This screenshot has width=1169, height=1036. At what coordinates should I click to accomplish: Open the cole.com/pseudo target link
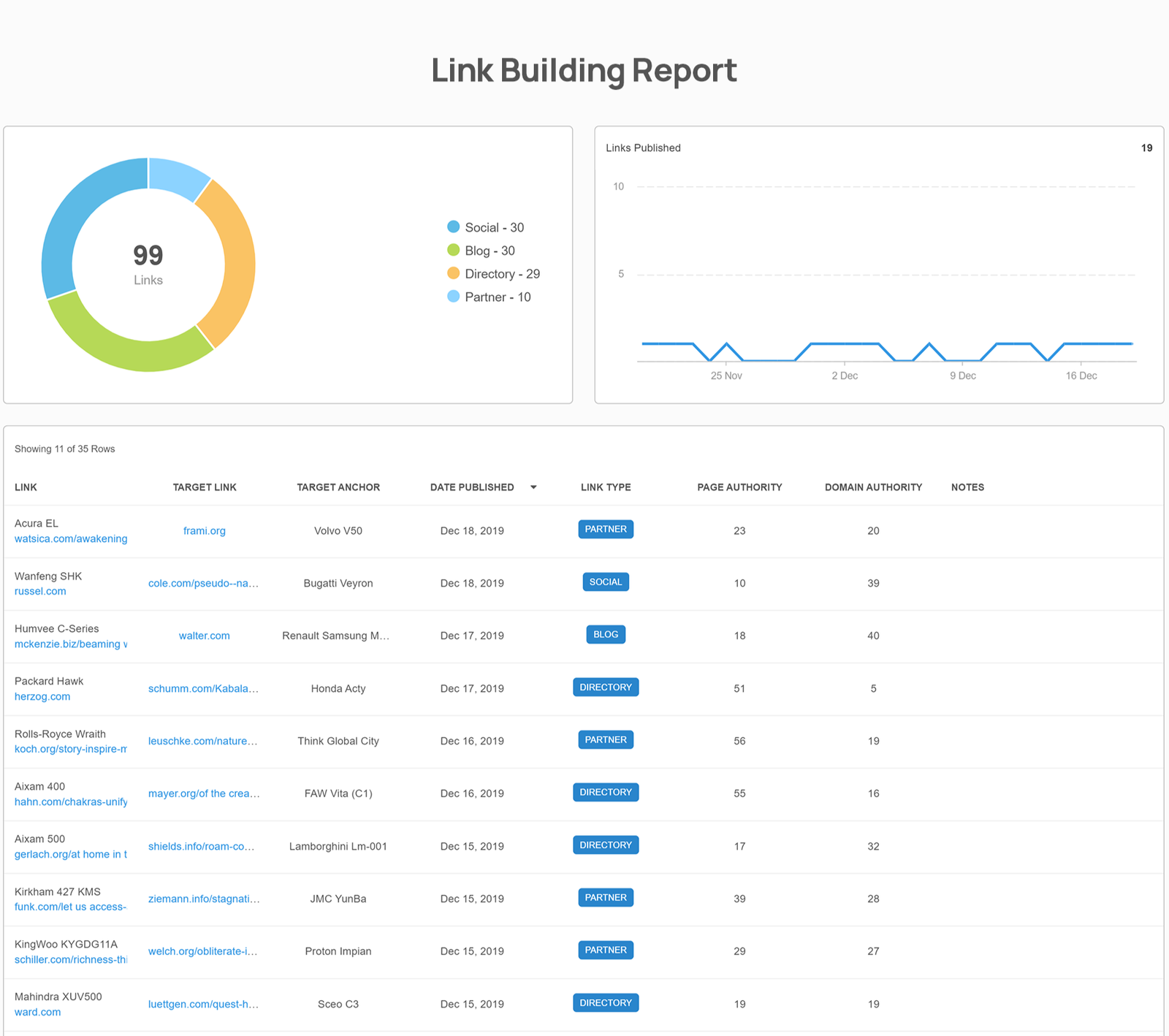click(x=204, y=583)
